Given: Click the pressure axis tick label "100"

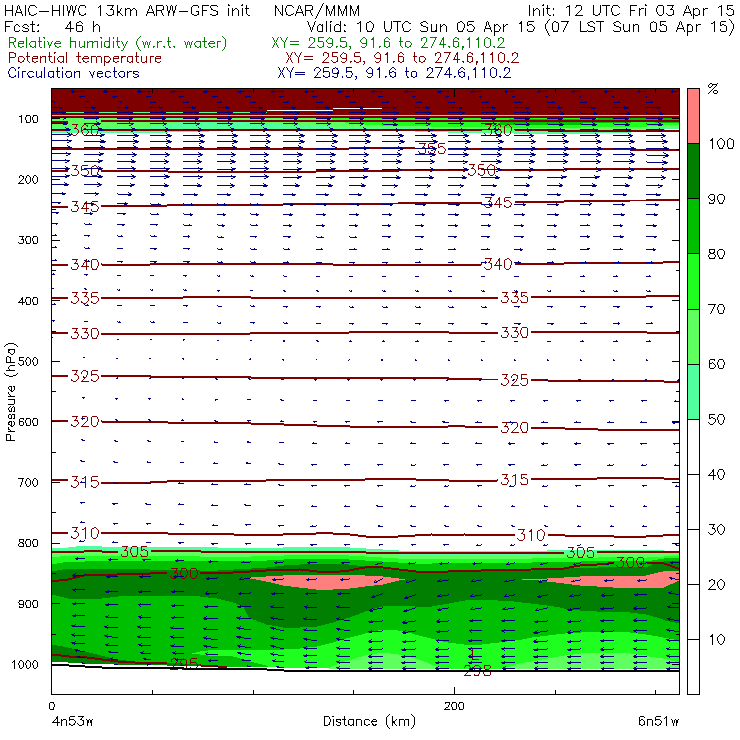Looking at the screenshot, I should coord(28,119).
